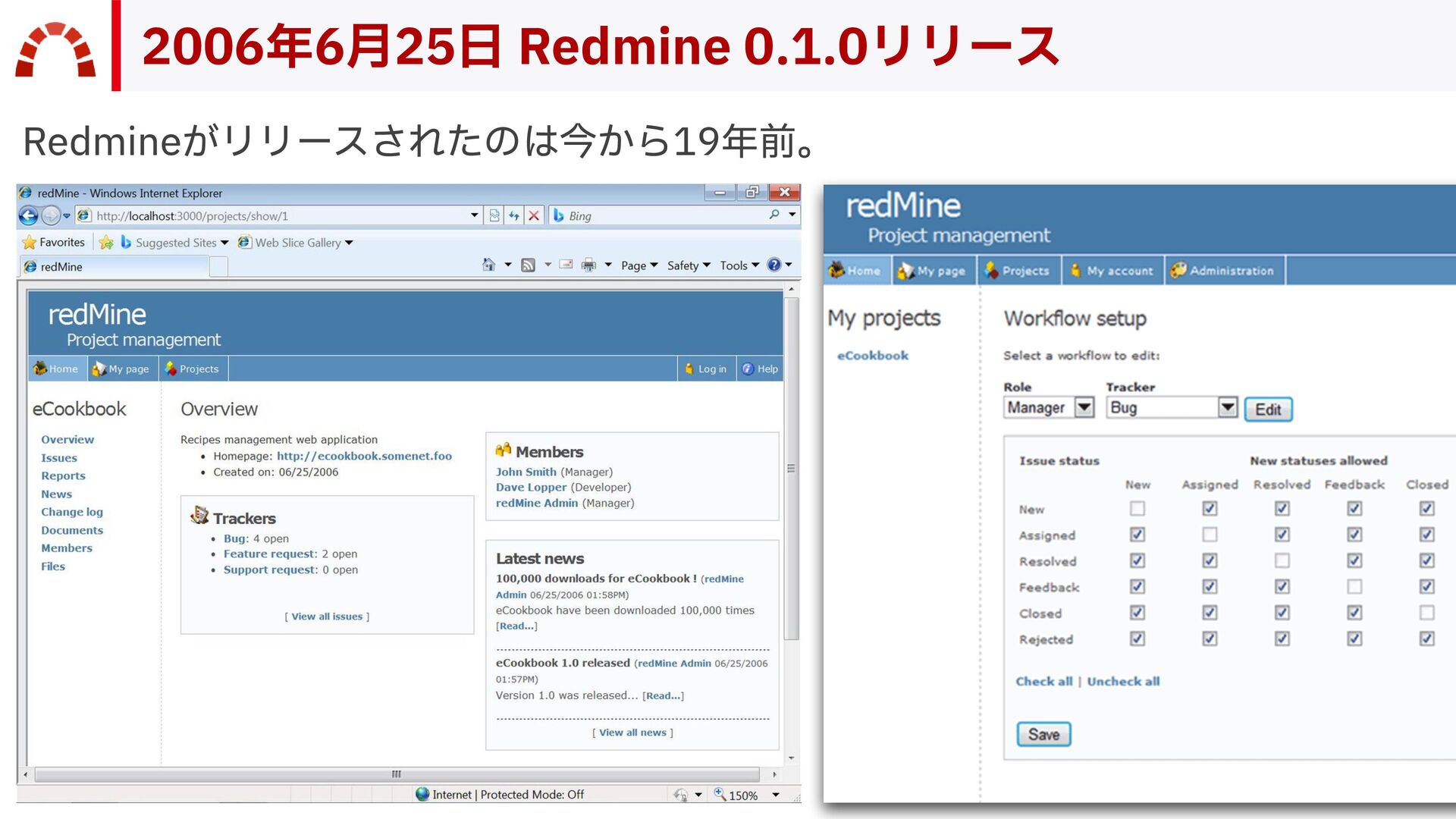Check New row, New column checkbox

1137,508
